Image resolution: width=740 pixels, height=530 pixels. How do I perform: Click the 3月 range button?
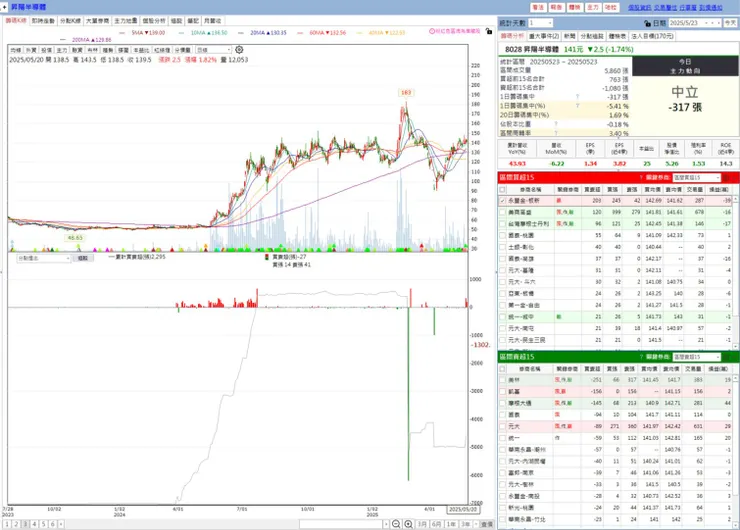coord(422,524)
